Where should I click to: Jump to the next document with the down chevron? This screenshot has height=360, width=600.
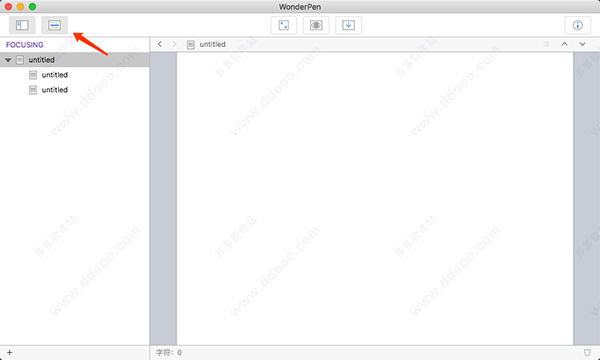[x=582, y=44]
